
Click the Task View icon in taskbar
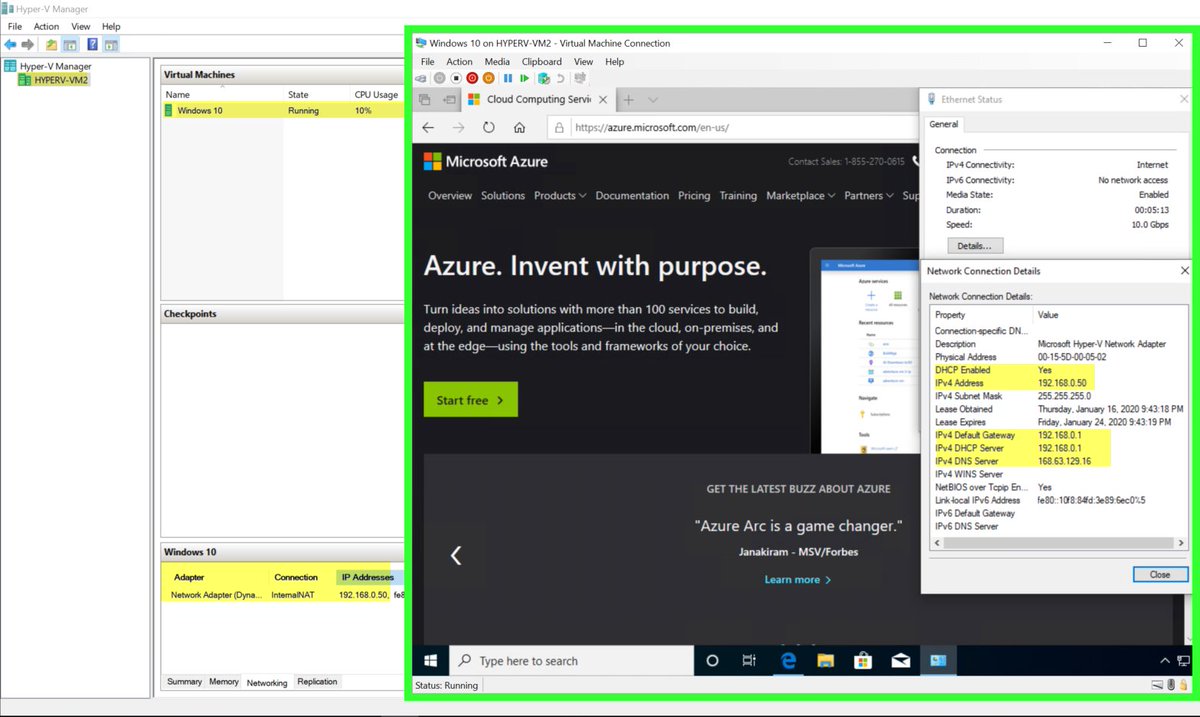749,661
